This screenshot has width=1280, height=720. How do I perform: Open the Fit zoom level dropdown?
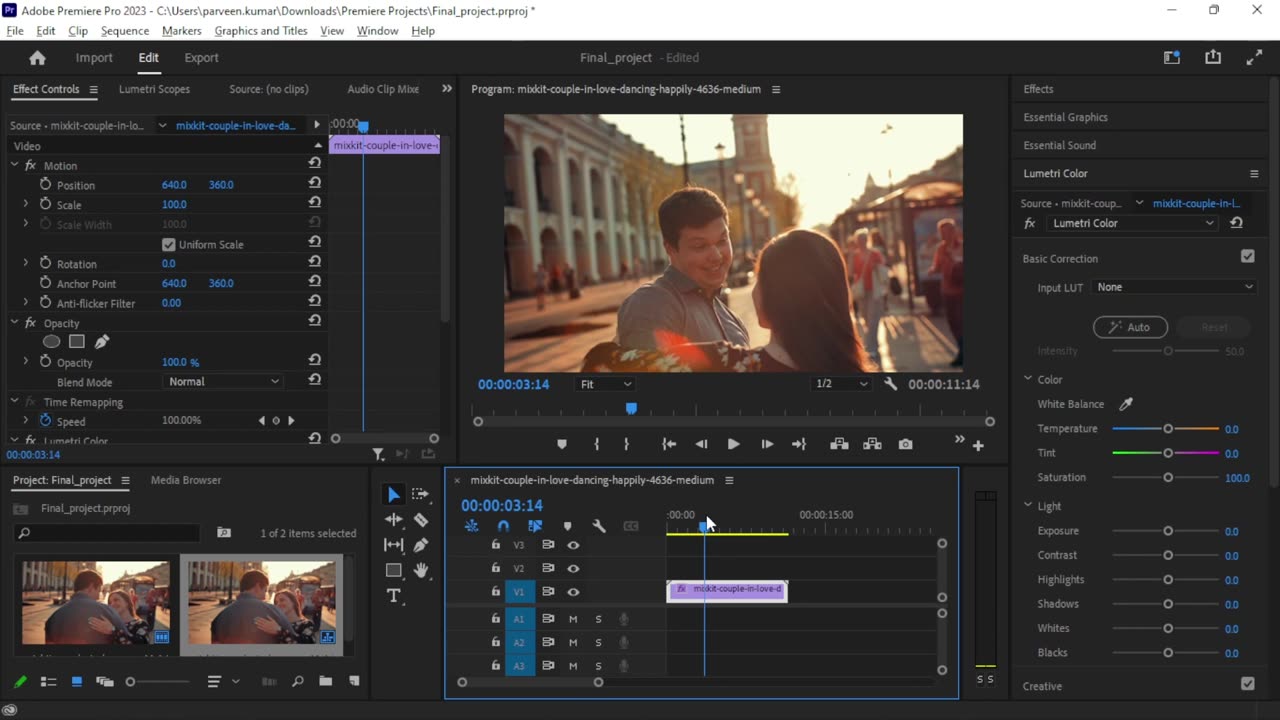606,384
